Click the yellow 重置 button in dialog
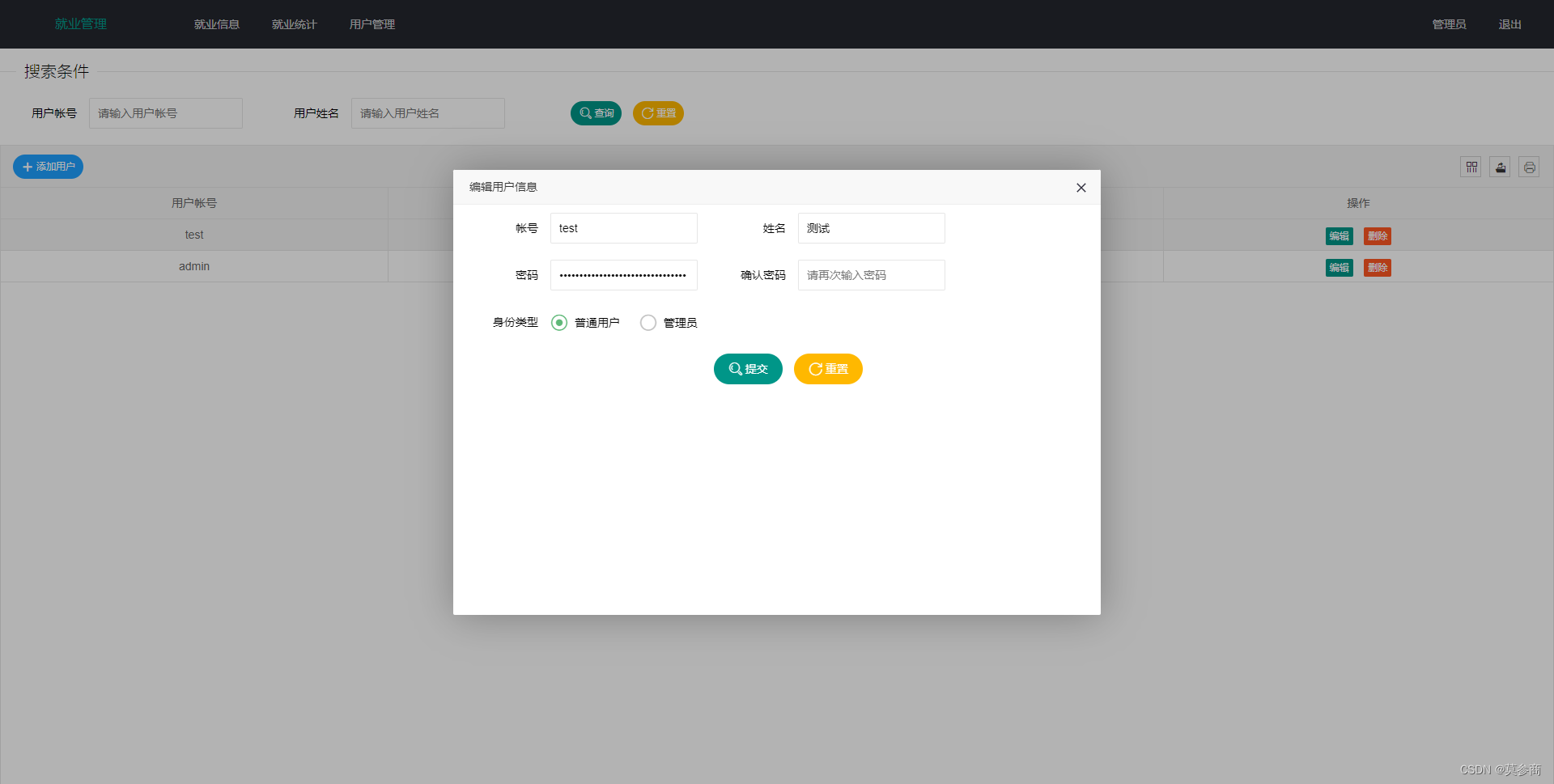Viewport: 1554px width, 784px height. click(828, 369)
